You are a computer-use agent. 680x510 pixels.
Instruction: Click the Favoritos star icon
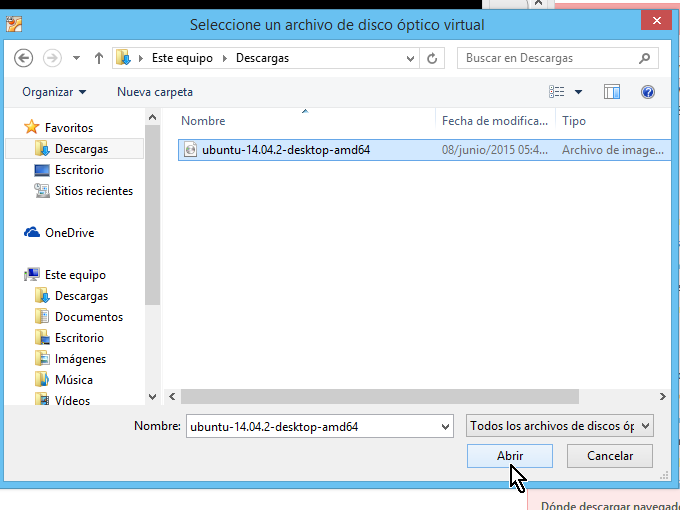(x=32, y=128)
